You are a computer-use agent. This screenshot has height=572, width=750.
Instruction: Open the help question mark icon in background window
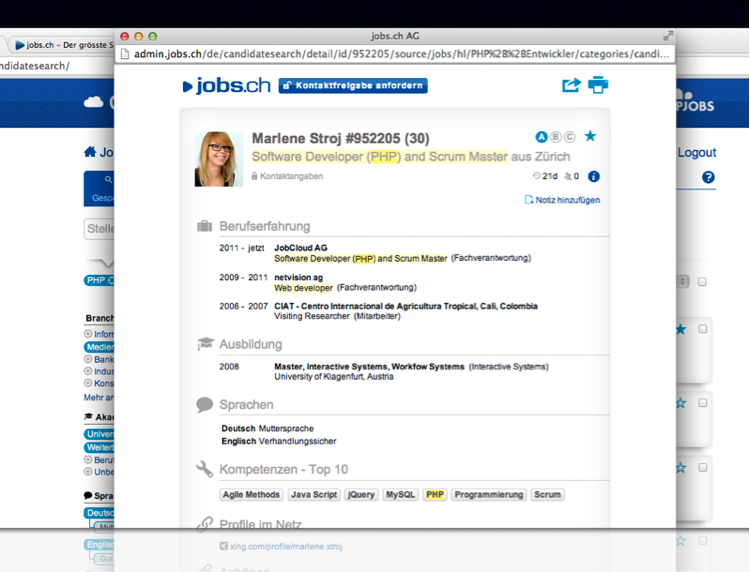(708, 177)
